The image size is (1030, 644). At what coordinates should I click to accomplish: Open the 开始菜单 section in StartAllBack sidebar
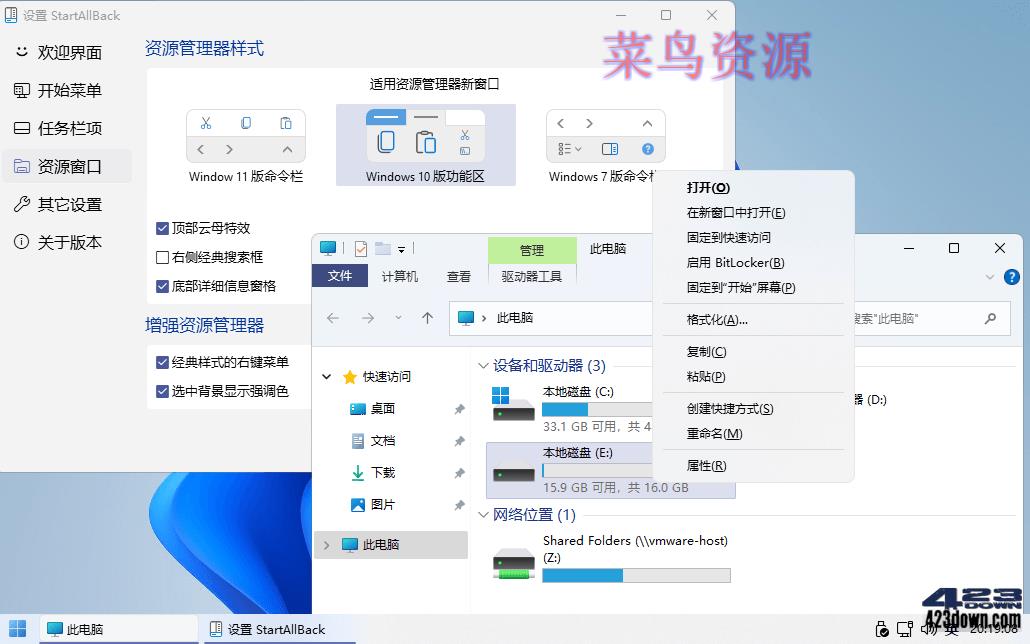[x=70, y=90]
